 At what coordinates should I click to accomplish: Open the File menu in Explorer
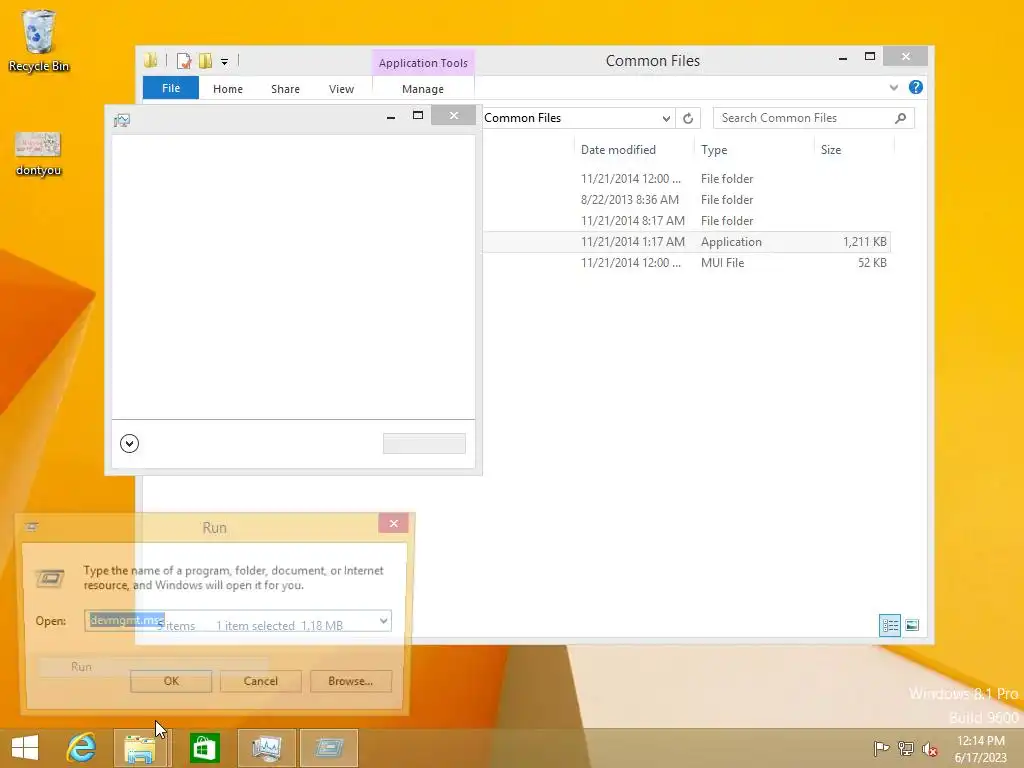pos(171,88)
